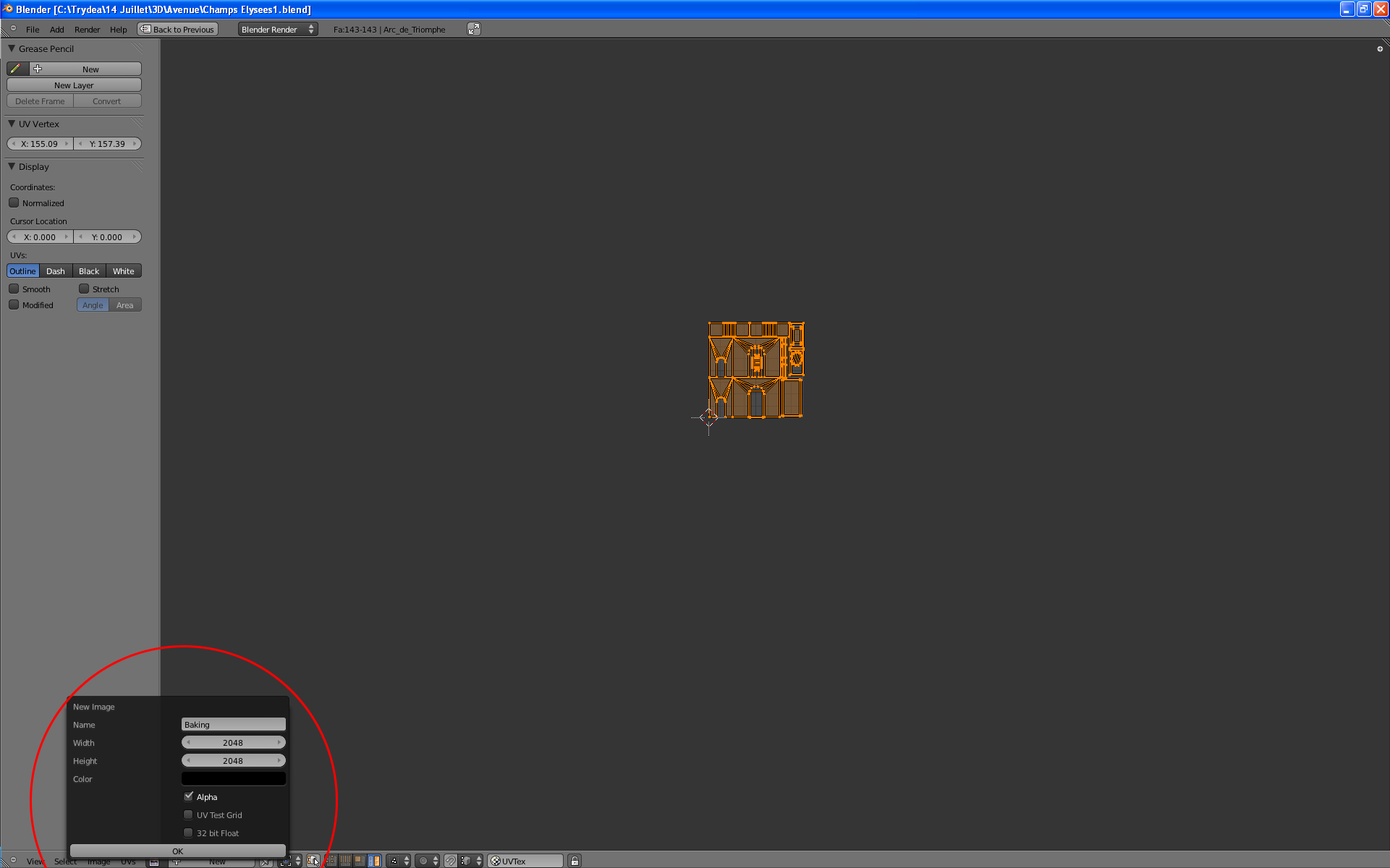Enable the UV Test Grid checkbox

click(188, 814)
